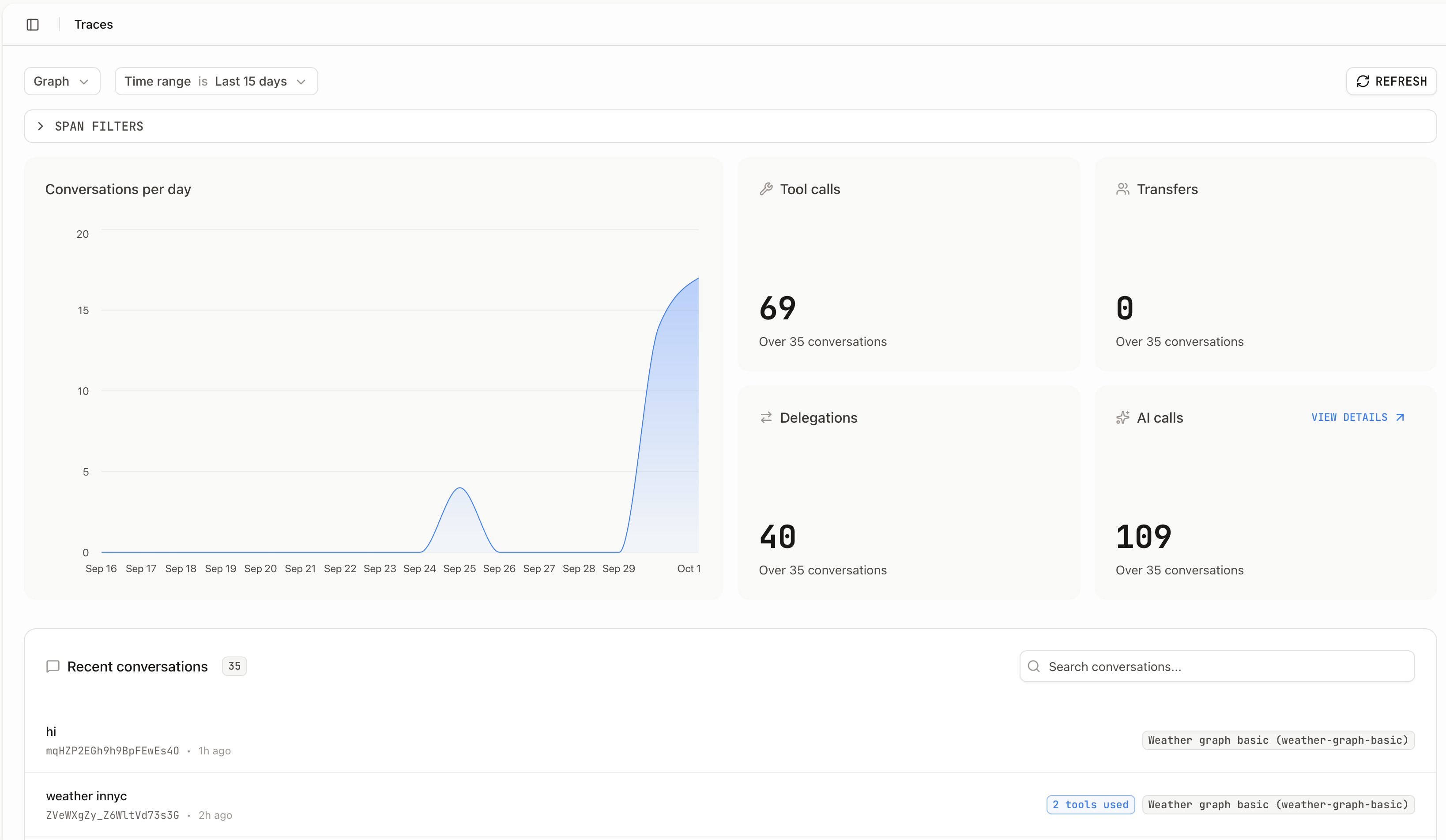
Task: Open the weather innyc conversation
Action: [86, 796]
